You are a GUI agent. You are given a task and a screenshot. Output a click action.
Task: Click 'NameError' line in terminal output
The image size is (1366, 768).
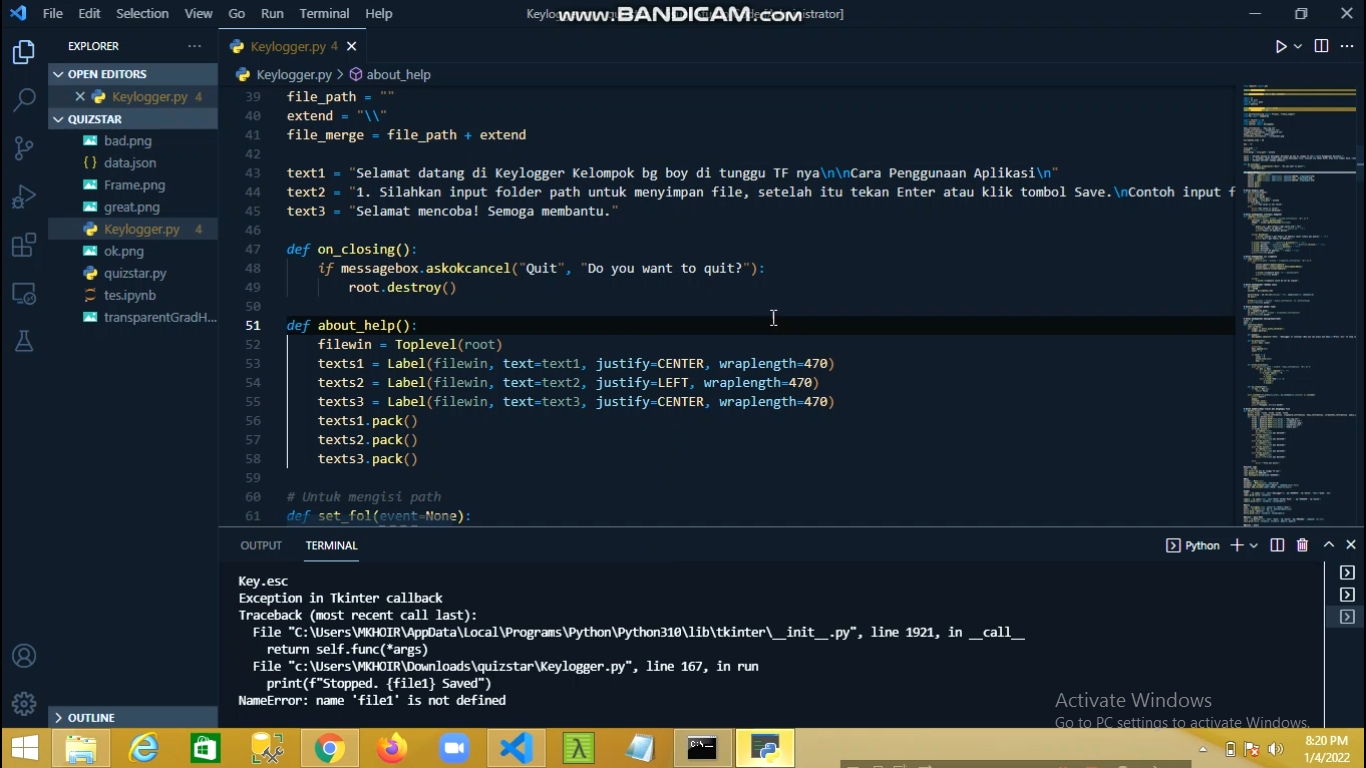[x=372, y=700]
